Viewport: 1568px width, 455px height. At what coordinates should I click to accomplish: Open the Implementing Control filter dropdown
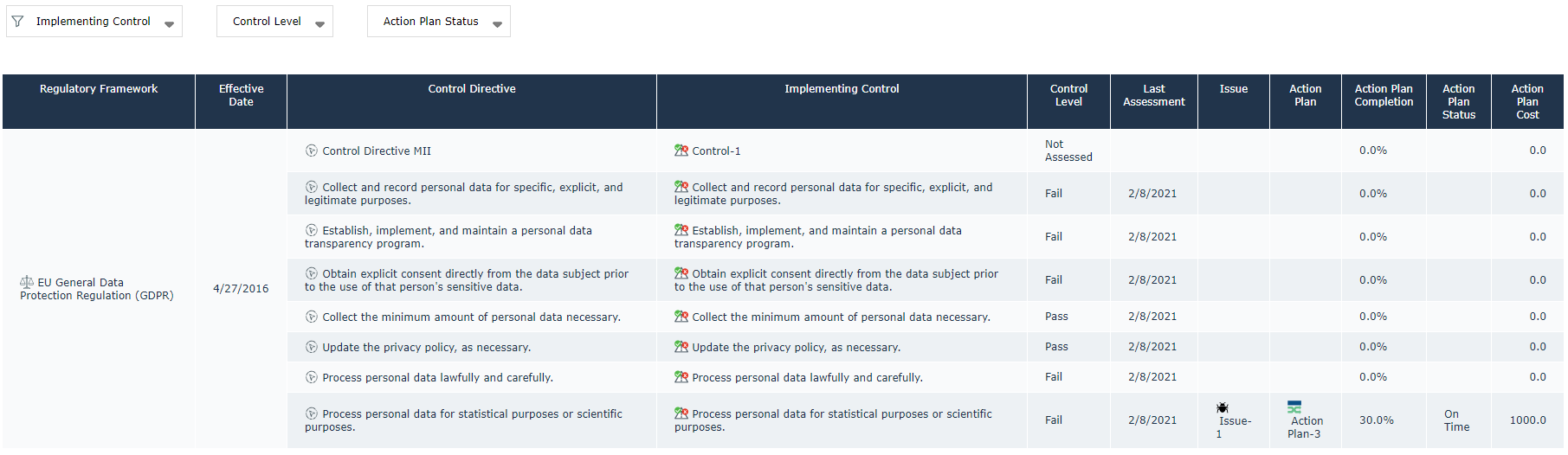click(170, 24)
